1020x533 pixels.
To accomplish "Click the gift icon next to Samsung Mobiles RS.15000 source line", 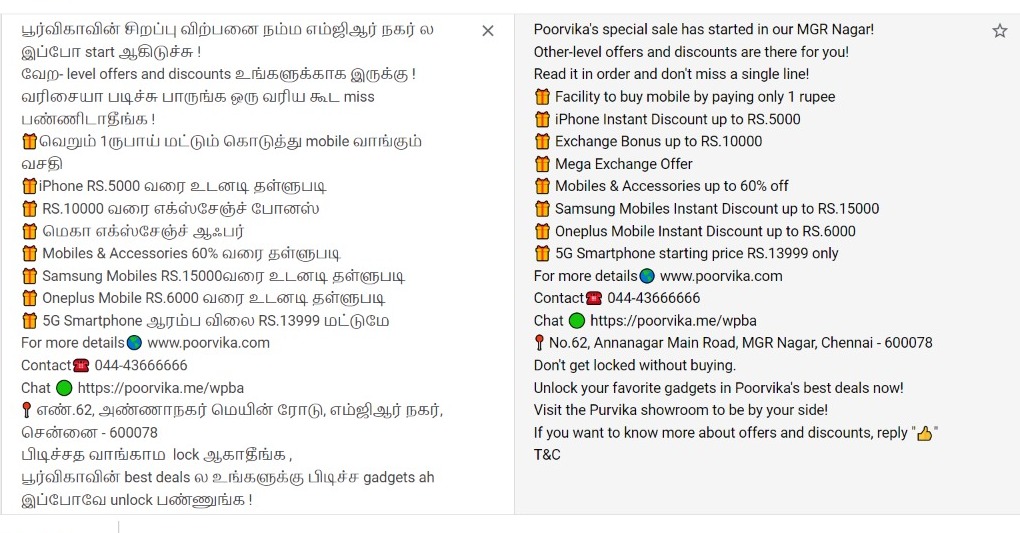I will point(29,276).
